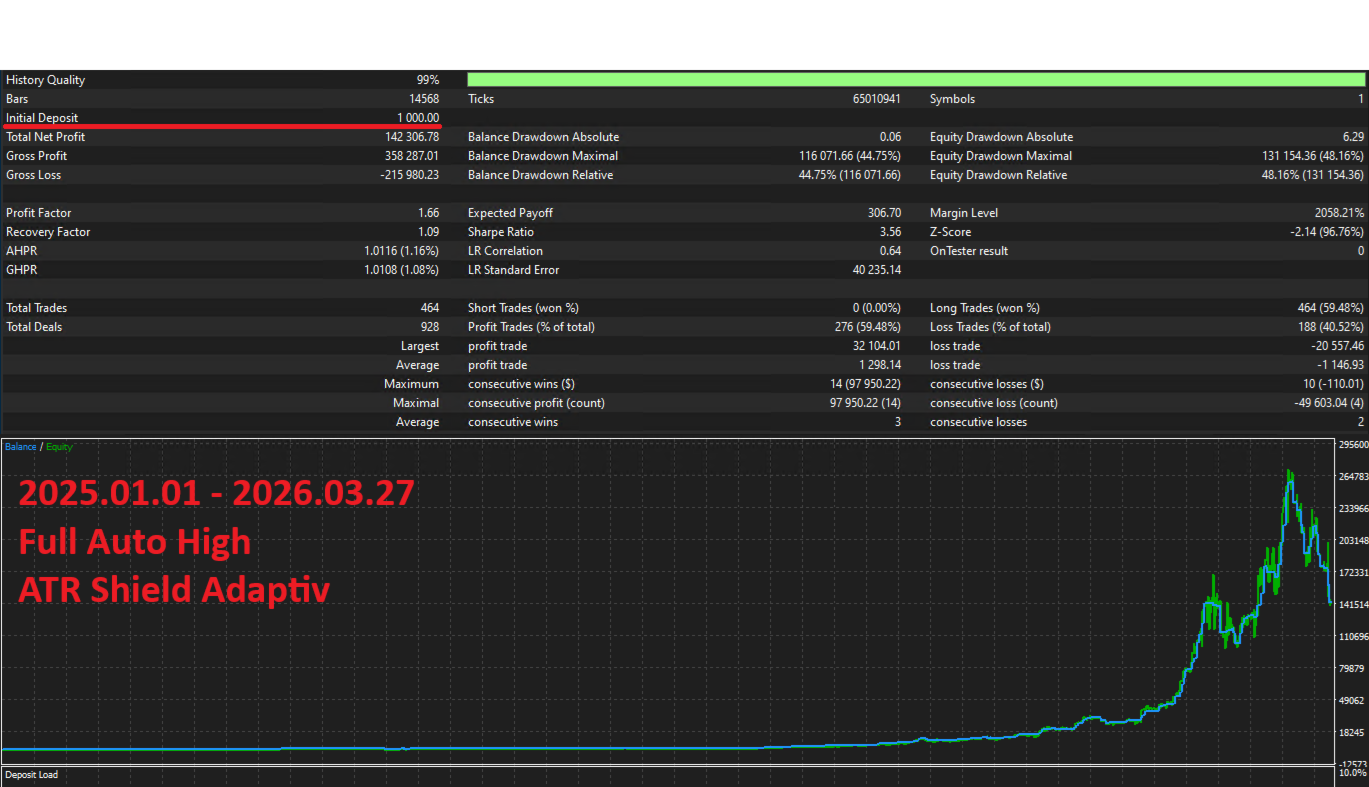Click the Bars value 14568
1369x787 pixels.
(x=423, y=99)
